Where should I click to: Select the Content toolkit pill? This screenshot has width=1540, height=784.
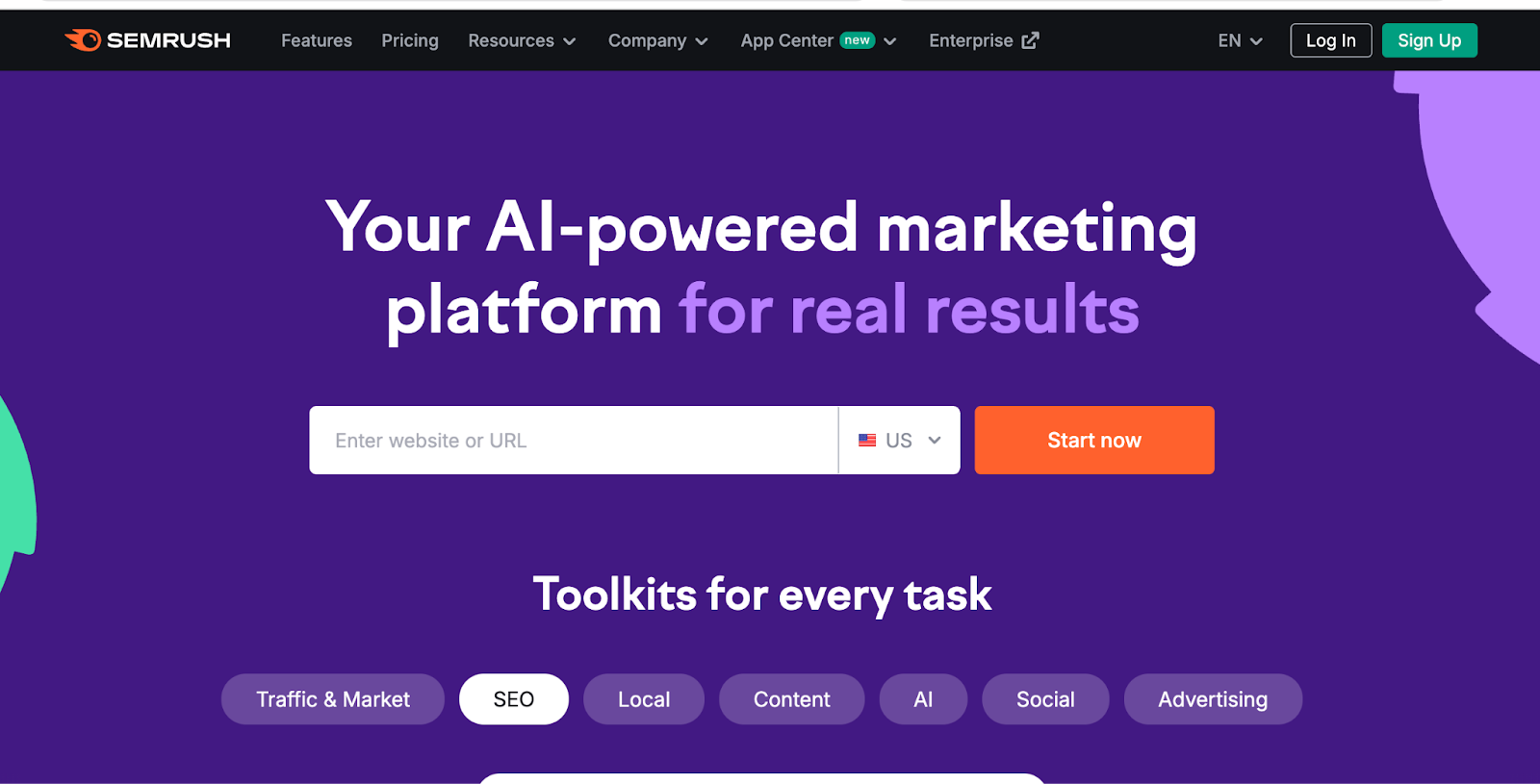click(791, 699)
